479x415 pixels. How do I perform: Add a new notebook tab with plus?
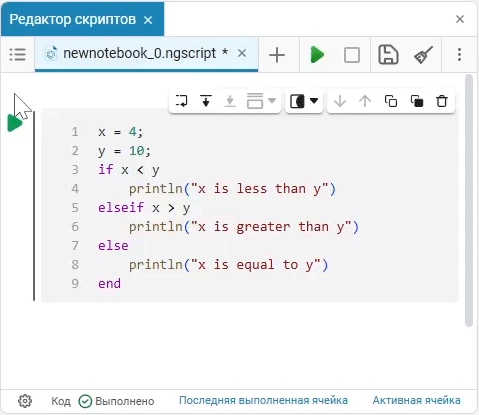pyautogui.click(x=277, y=55)
